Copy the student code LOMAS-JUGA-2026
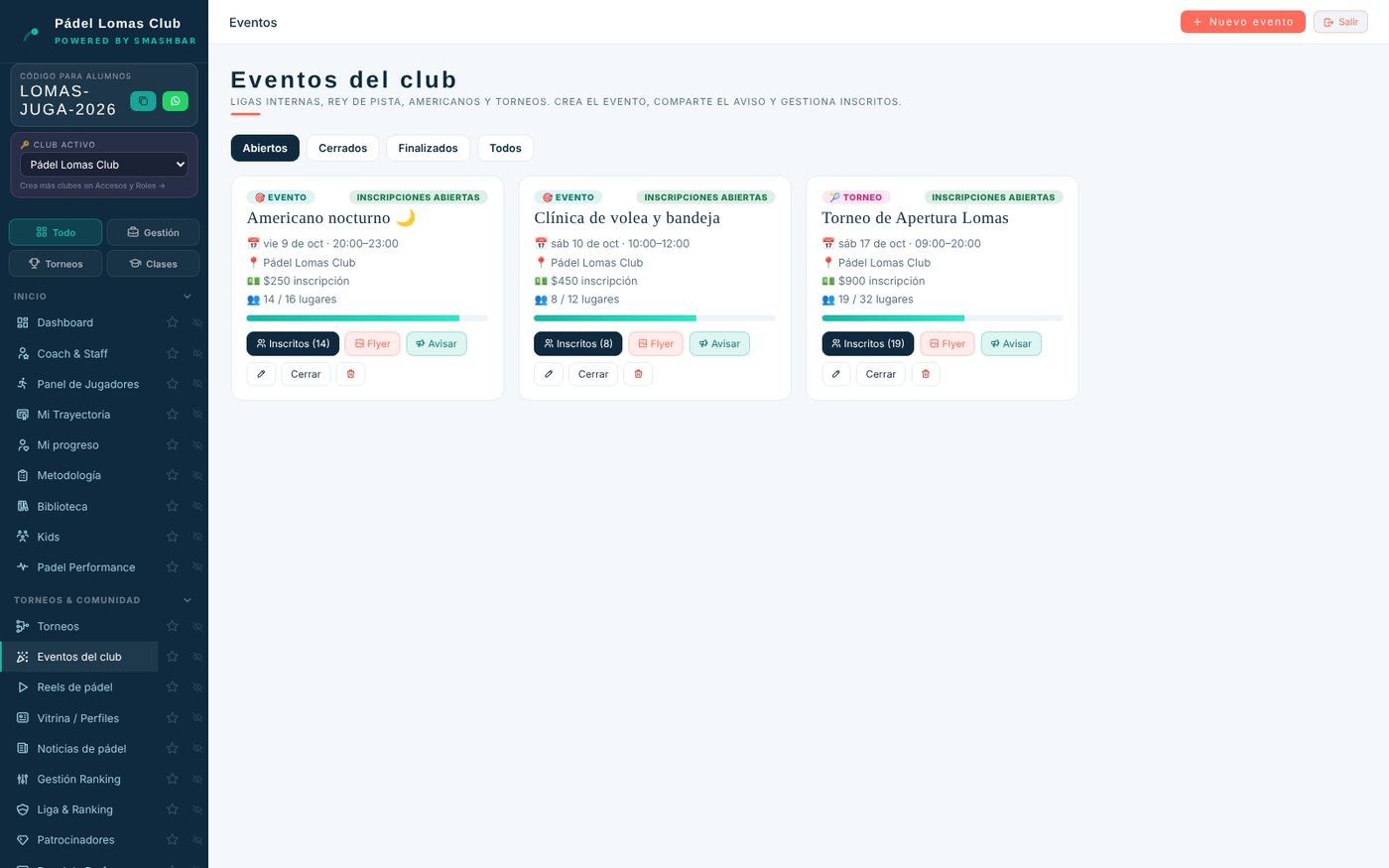This screenshot has height=868, width=1389. (143, 100)
